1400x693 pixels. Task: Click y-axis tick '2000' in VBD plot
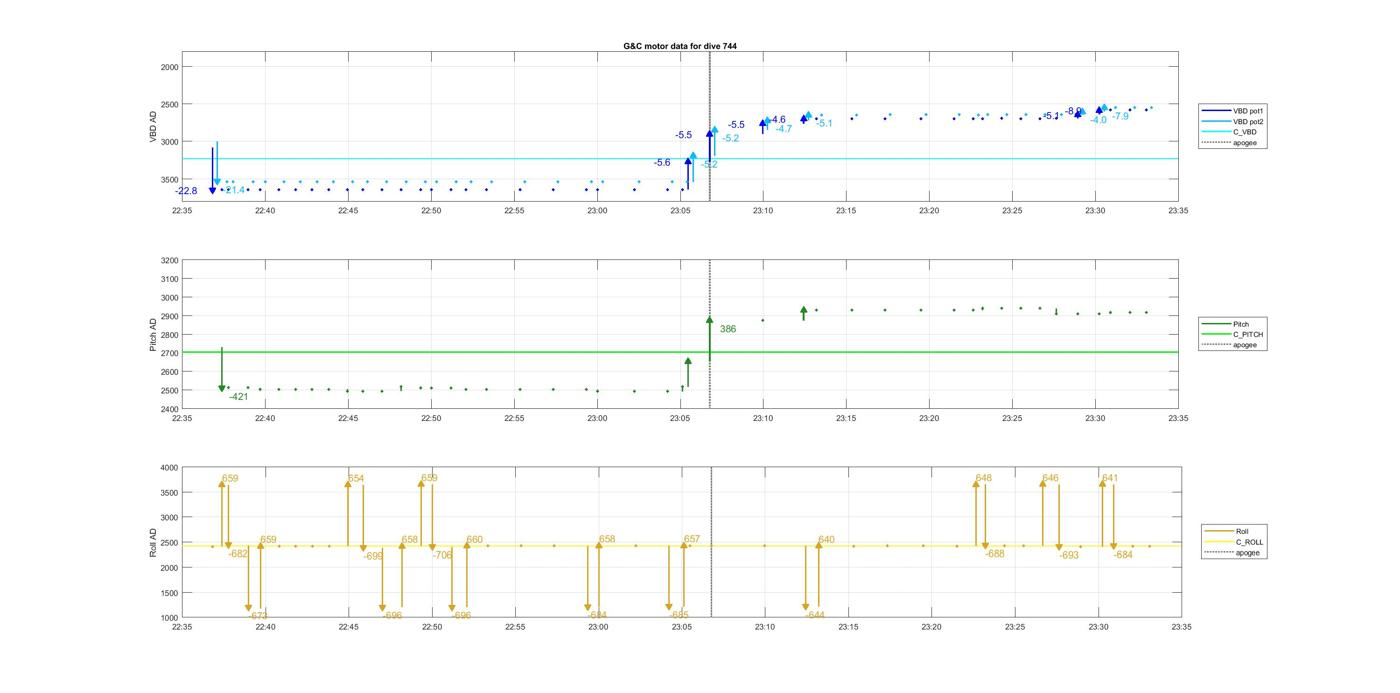point(169,66)
